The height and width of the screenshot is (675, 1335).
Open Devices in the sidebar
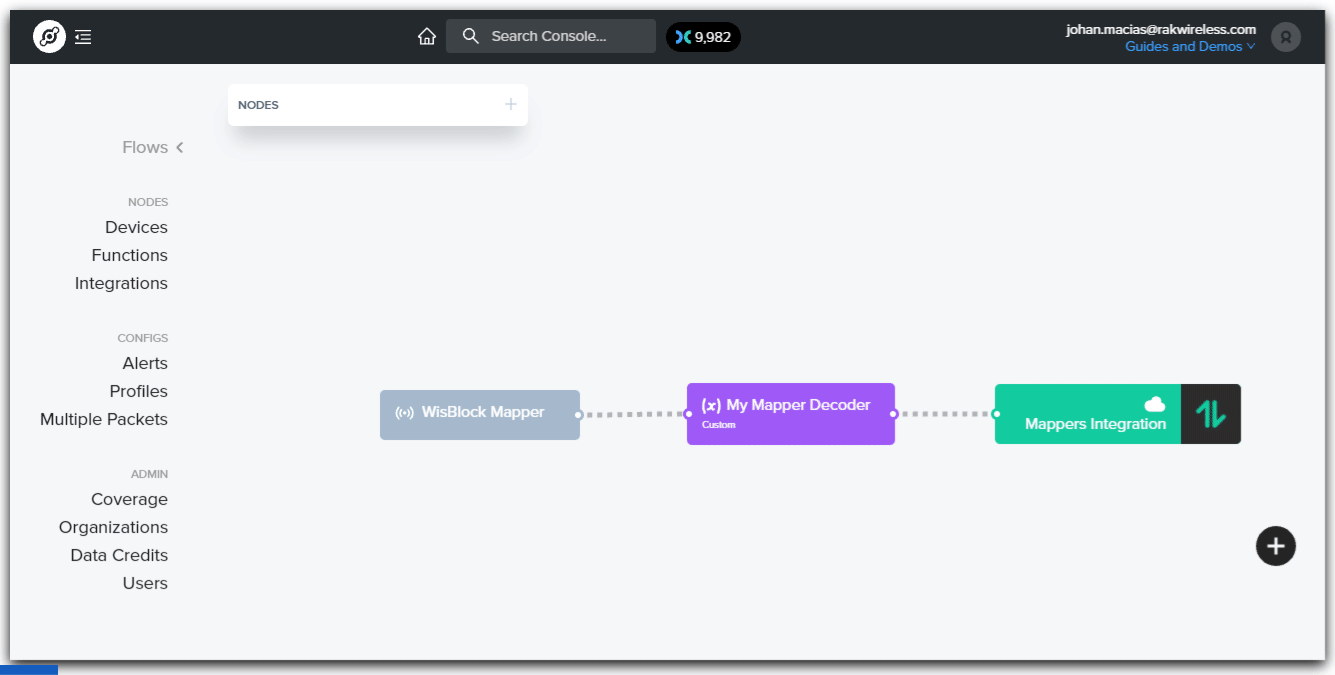(x=136, y=227)
